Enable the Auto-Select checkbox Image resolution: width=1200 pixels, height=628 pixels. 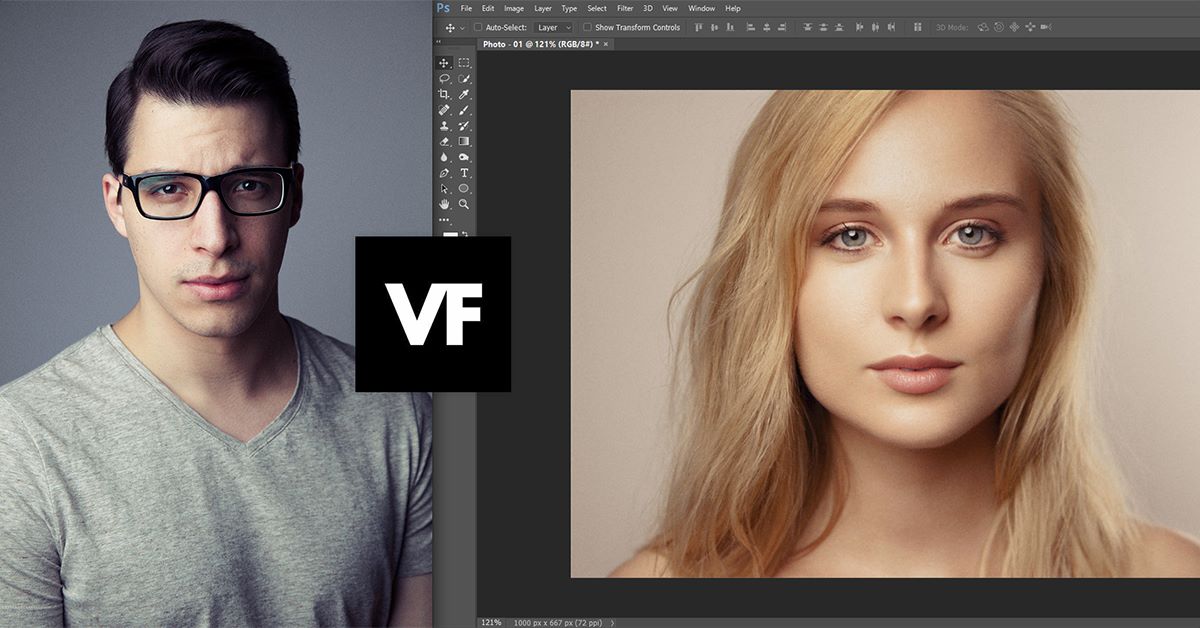(478, 27)
